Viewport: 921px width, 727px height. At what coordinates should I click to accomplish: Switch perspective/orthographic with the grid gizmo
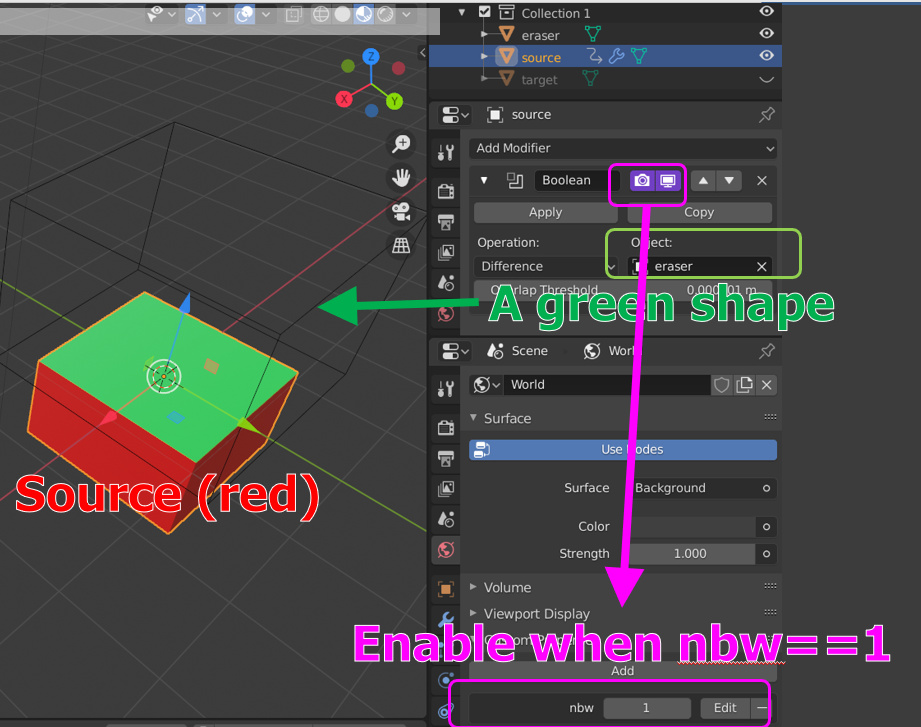[402, 245]
